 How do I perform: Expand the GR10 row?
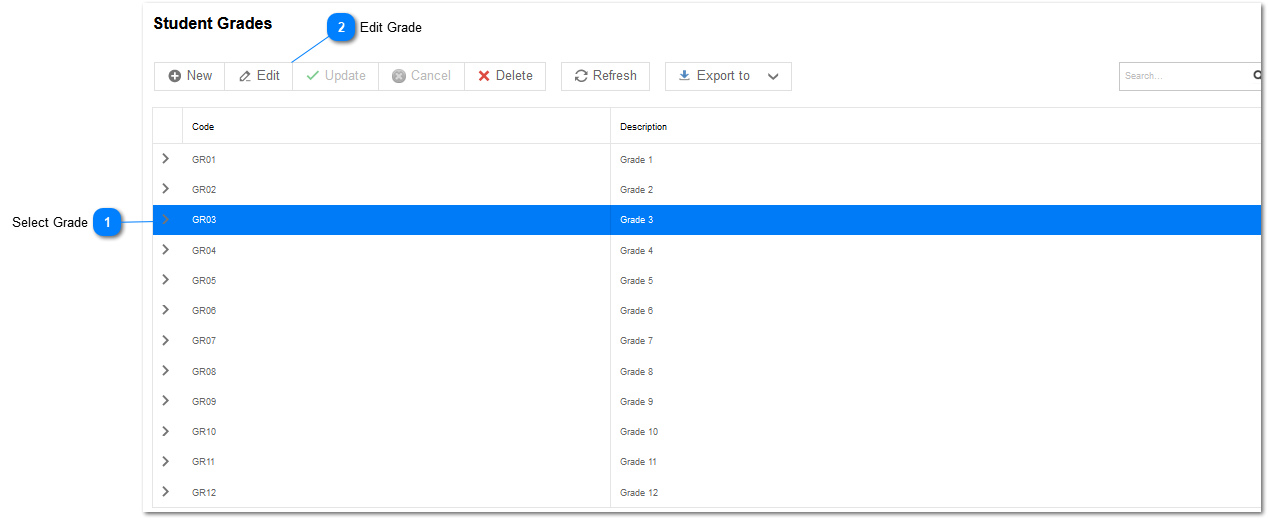(x=166, y=431)
